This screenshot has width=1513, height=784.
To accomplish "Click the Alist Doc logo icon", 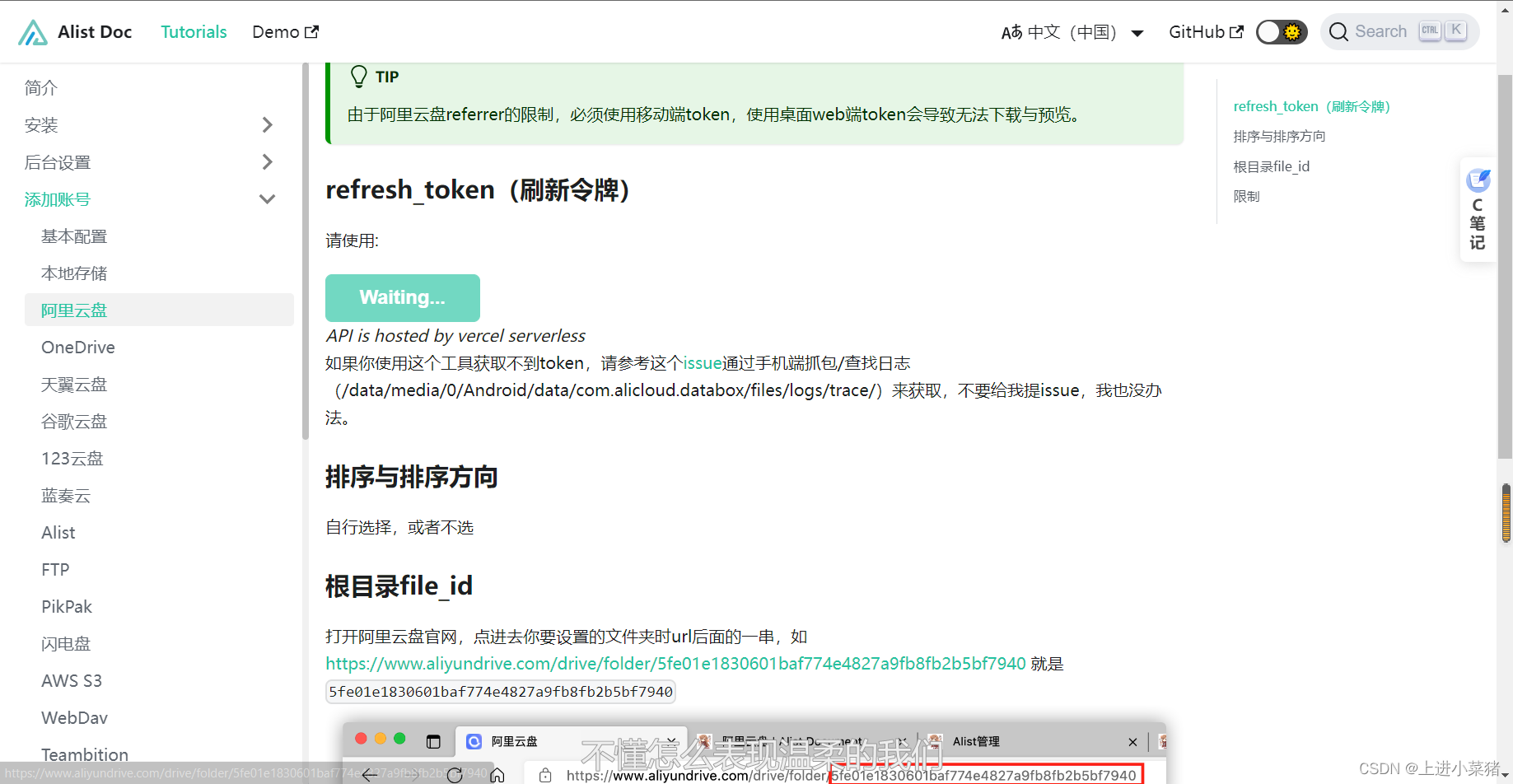I will (33, 32).
